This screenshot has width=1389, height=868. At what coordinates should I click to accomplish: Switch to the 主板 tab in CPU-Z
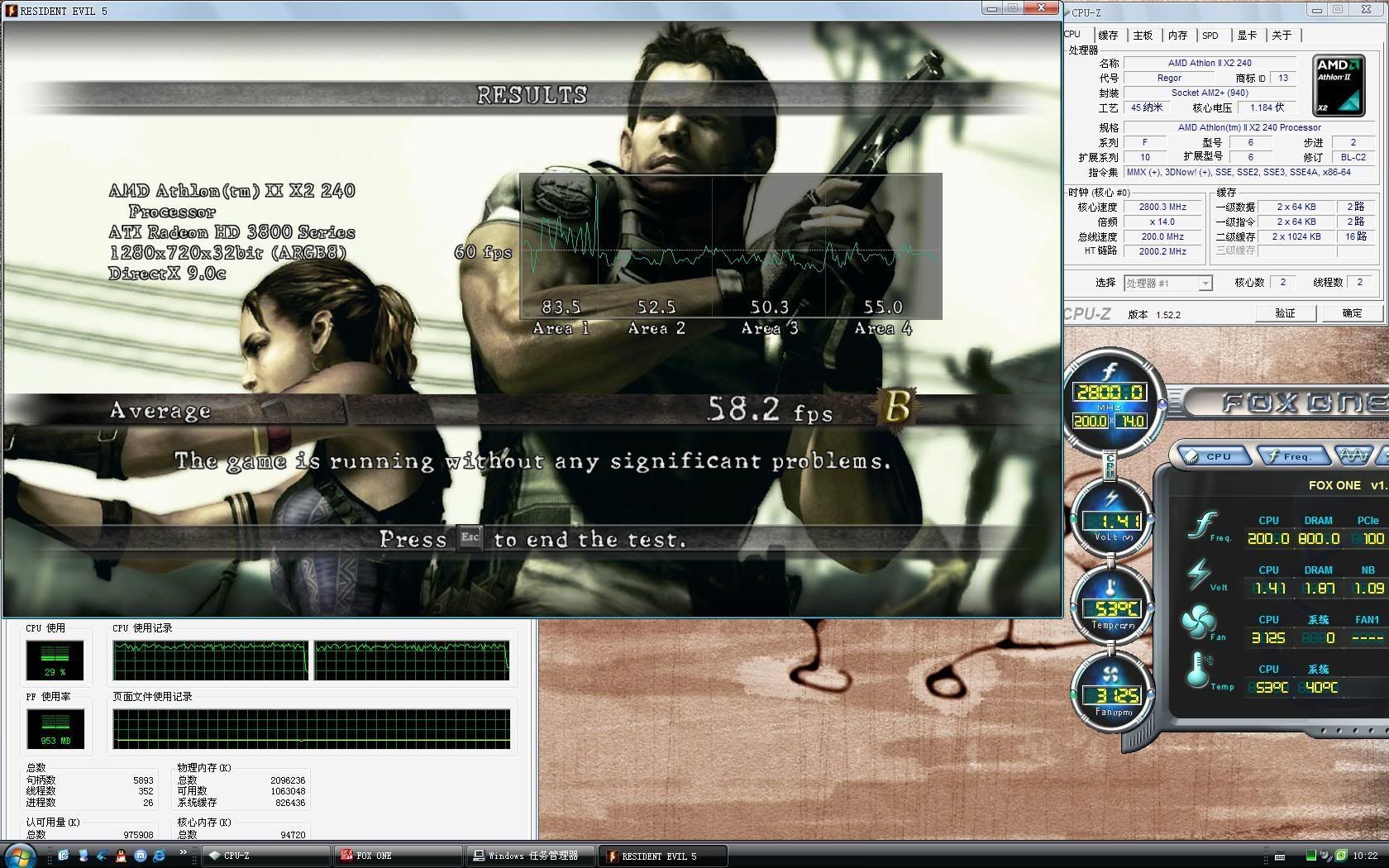pyautogui.click(x=1143, y=36)
